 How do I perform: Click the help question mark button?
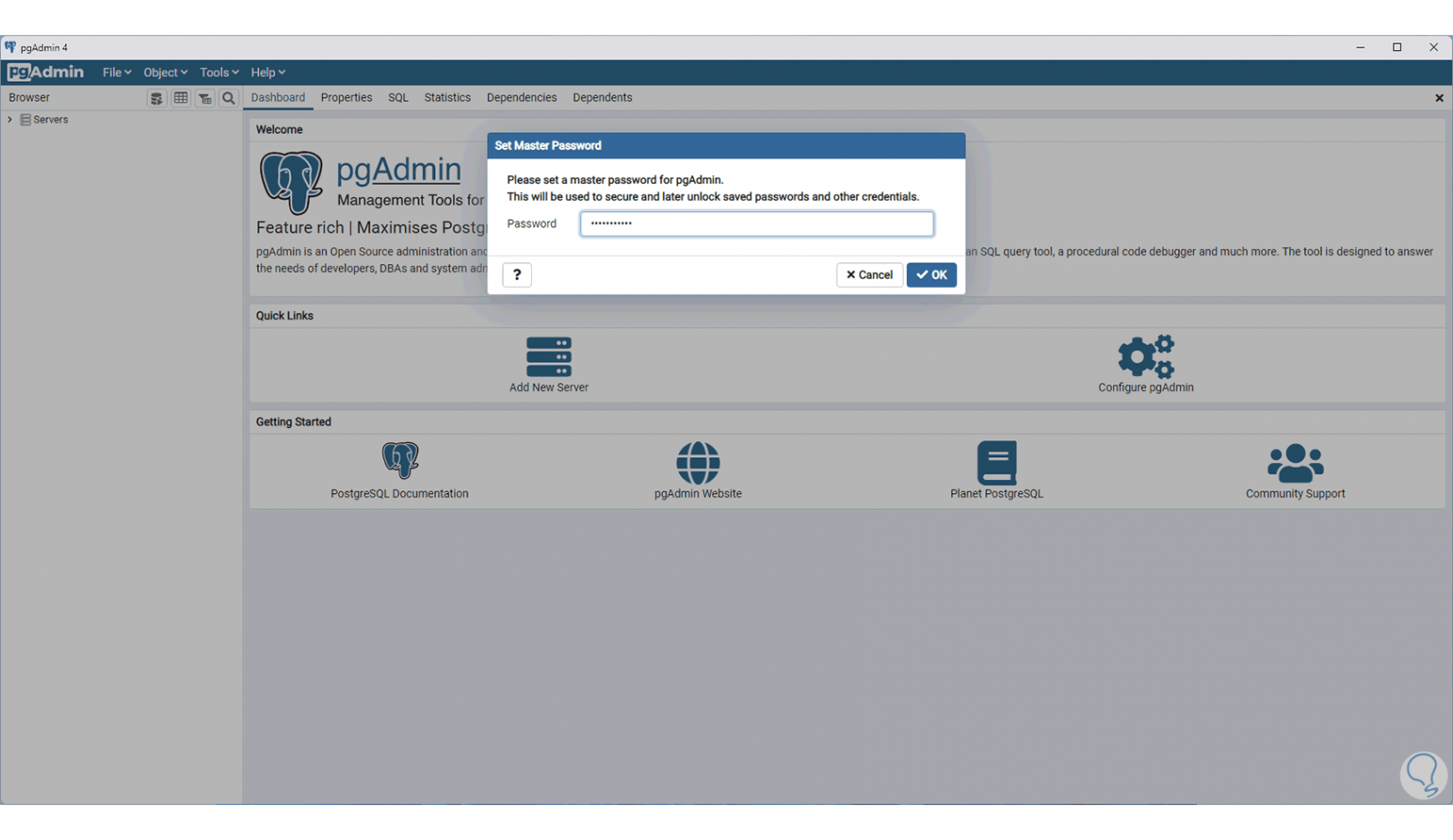pyautogui.click(x=517, y=275)
